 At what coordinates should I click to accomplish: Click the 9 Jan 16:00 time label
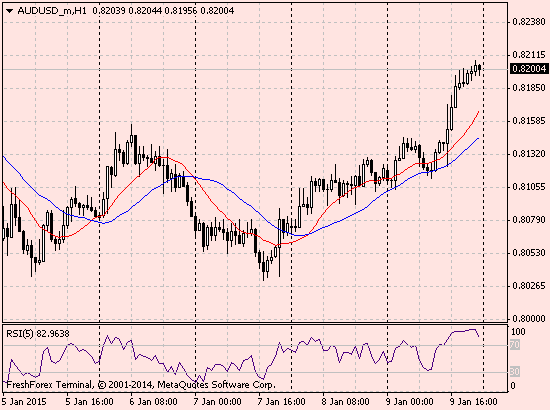click(x=474, y=402)
